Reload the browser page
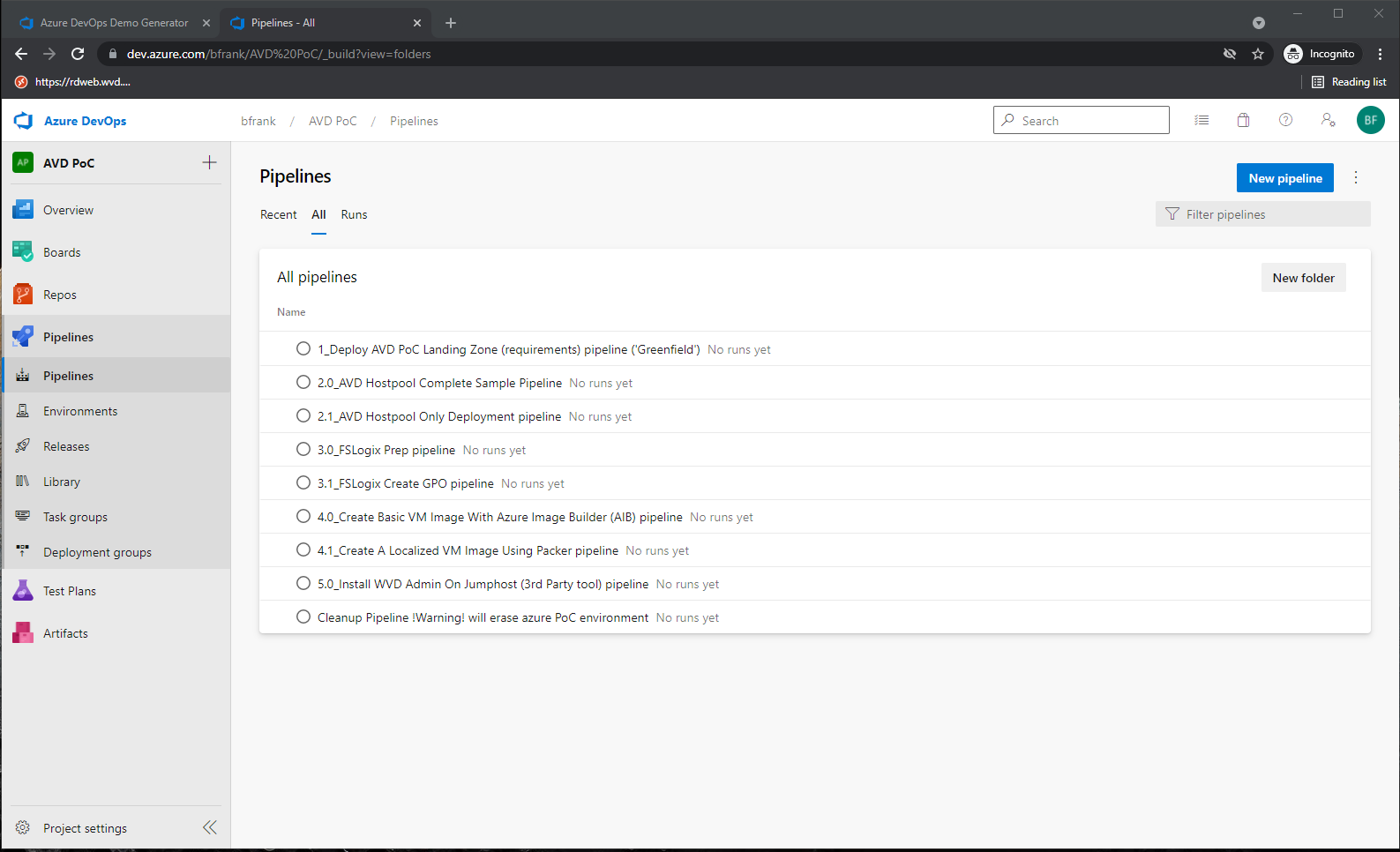 [x=78, y=54]
